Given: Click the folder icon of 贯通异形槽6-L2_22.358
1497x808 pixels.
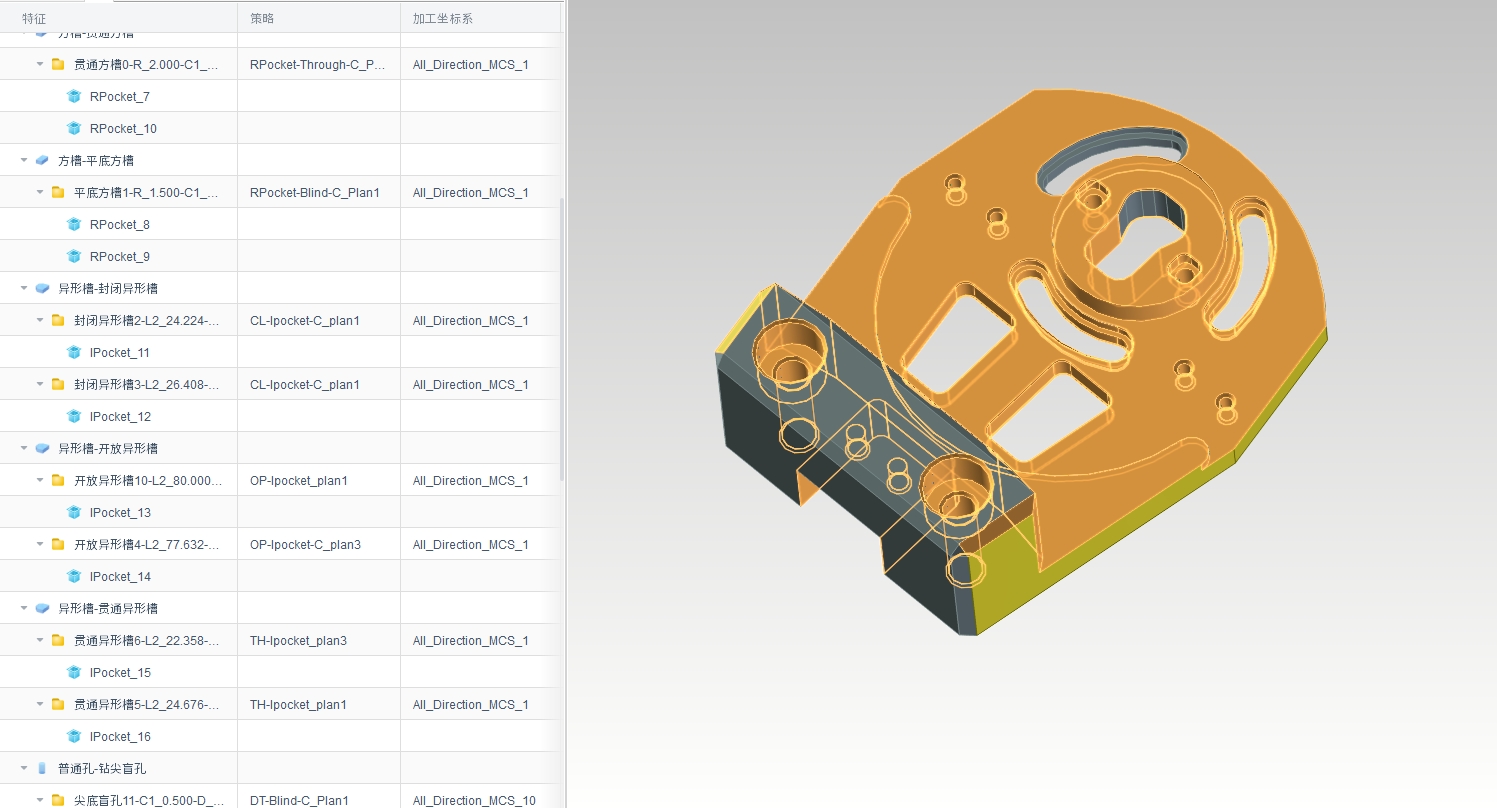Looking at the screenshot, I should point(58,640).
